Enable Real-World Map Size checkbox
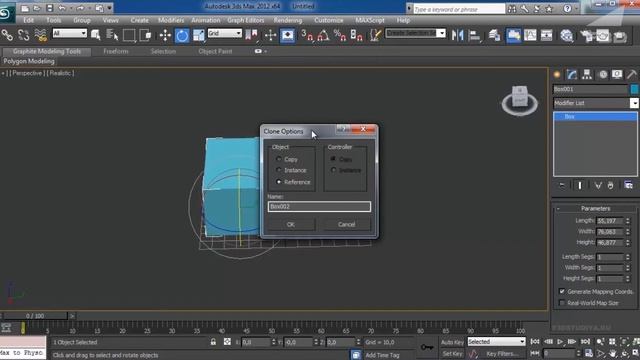 [562, 303]
